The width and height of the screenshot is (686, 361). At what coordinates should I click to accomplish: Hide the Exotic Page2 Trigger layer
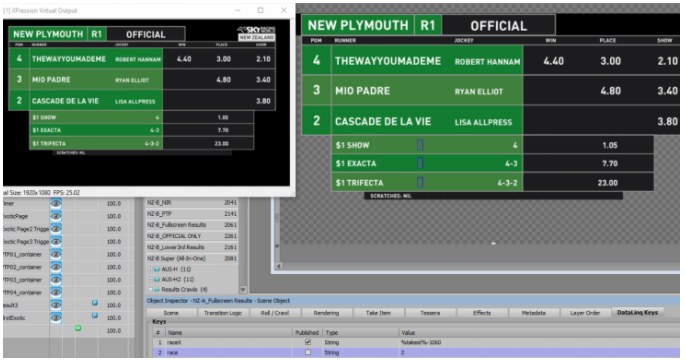[56, 229]
